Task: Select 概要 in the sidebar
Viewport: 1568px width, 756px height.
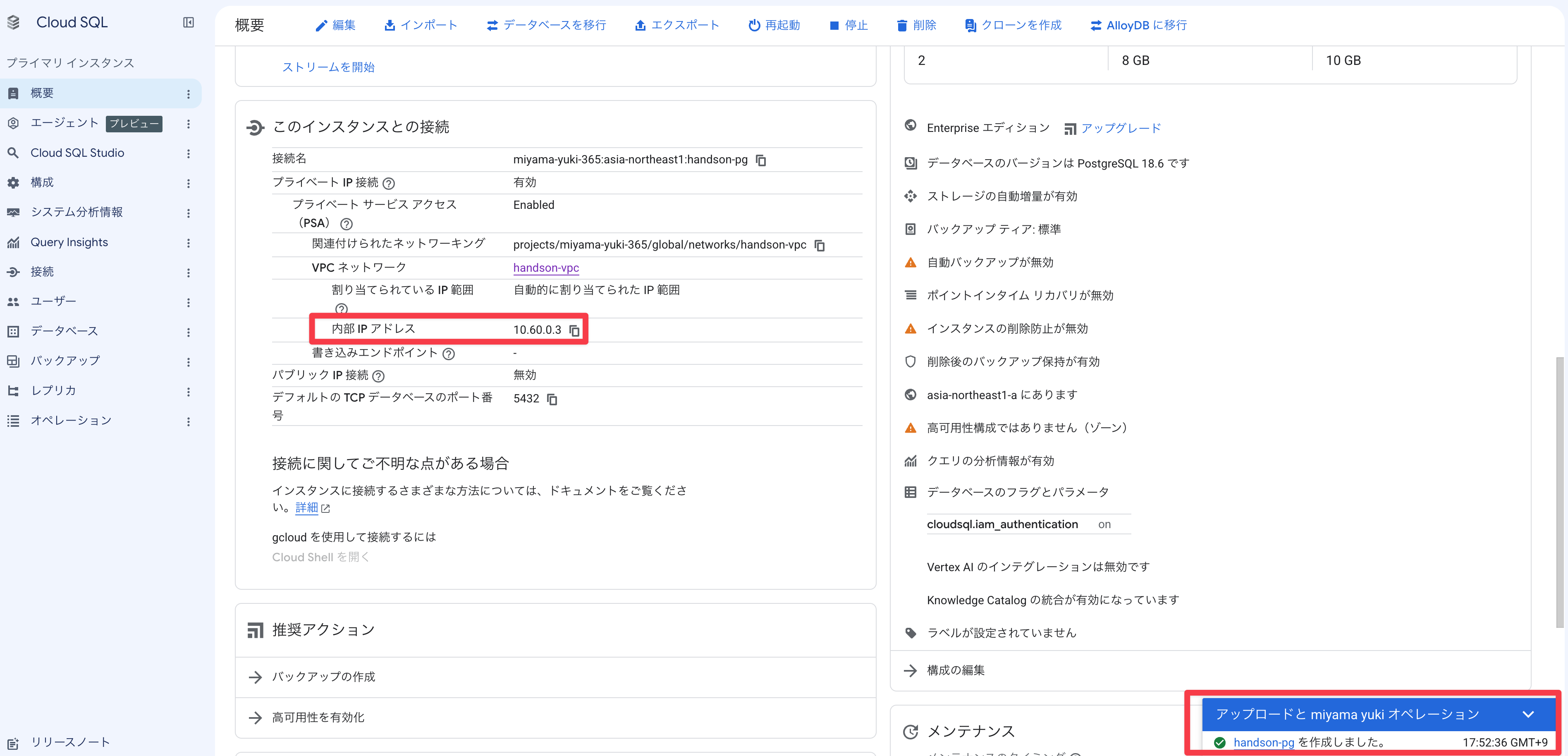Action: click(x=100, y=93)
